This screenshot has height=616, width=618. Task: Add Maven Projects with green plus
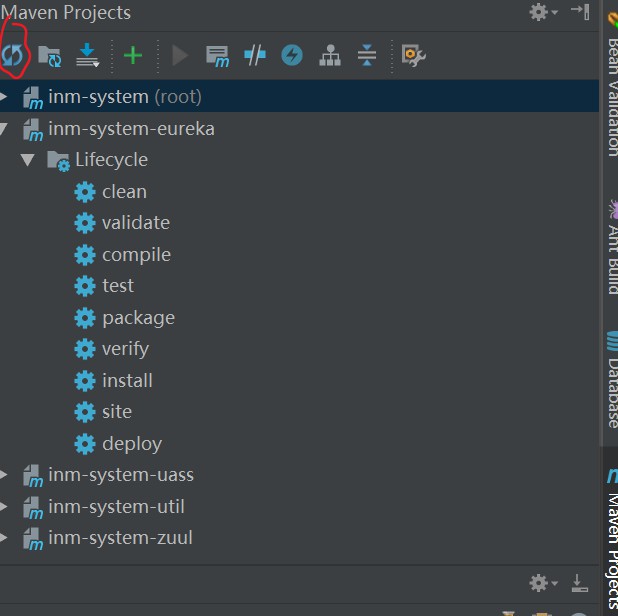(133, 55)
